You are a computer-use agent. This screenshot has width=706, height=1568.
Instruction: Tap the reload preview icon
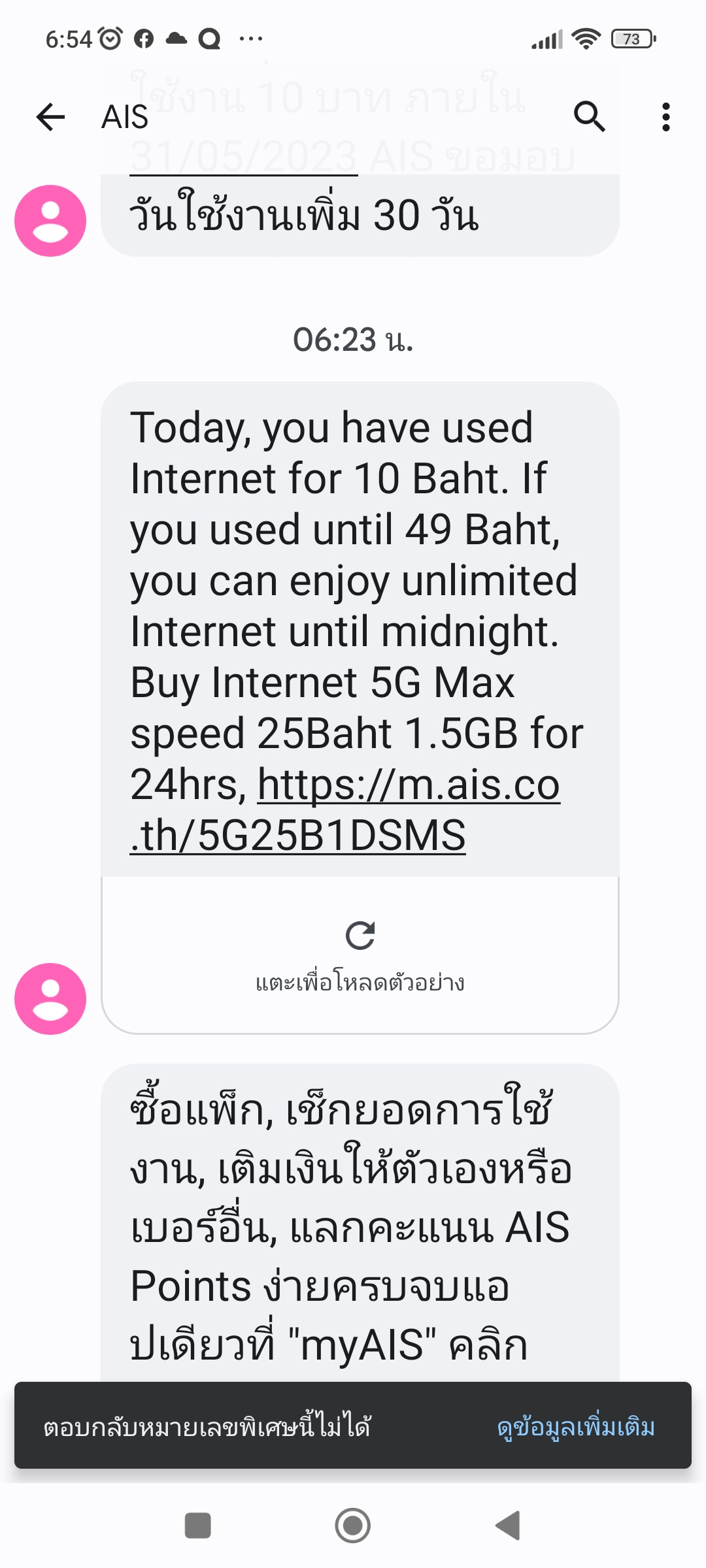pos(360,936)
